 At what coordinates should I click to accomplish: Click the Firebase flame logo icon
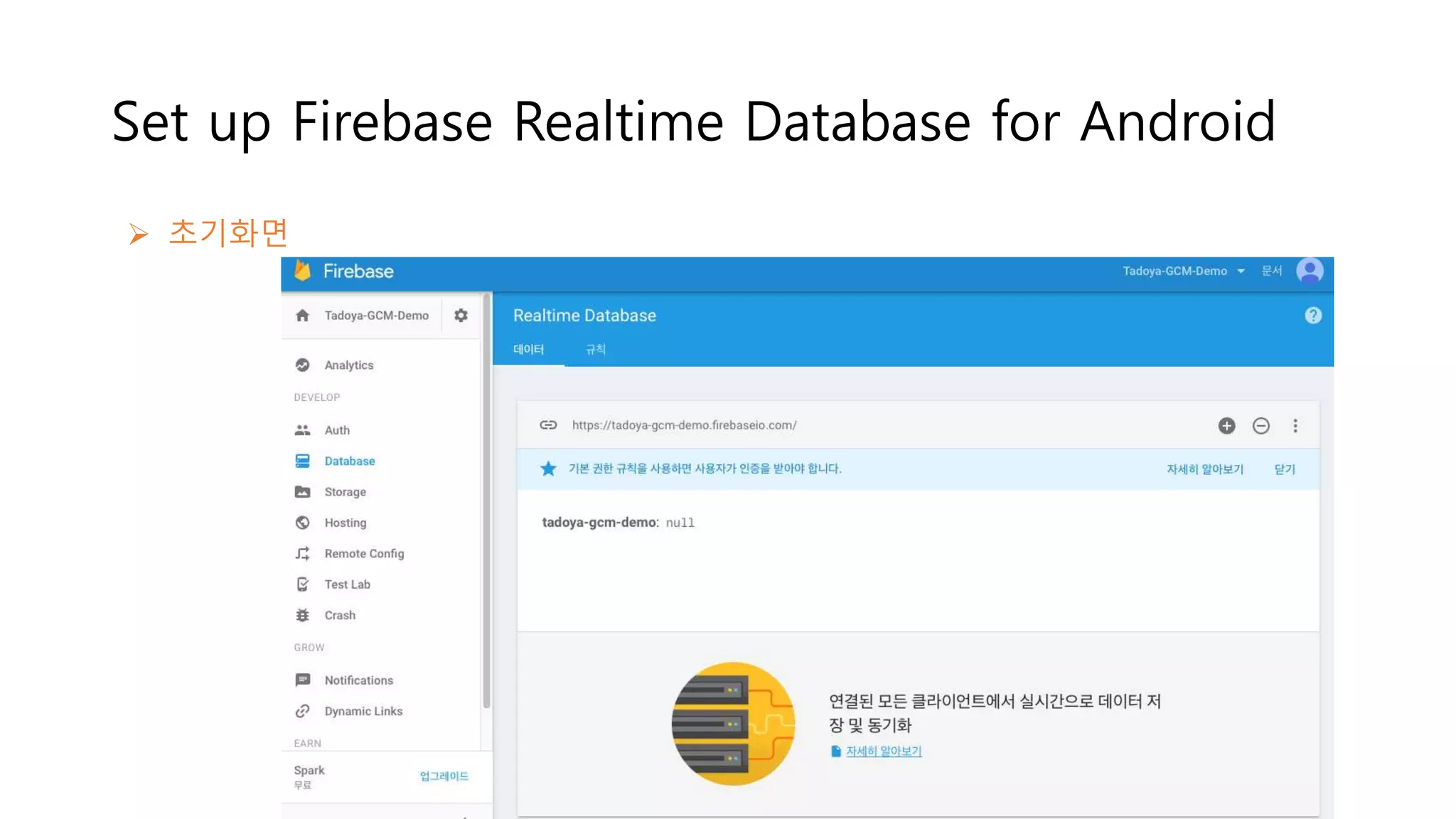click(303, 271)
